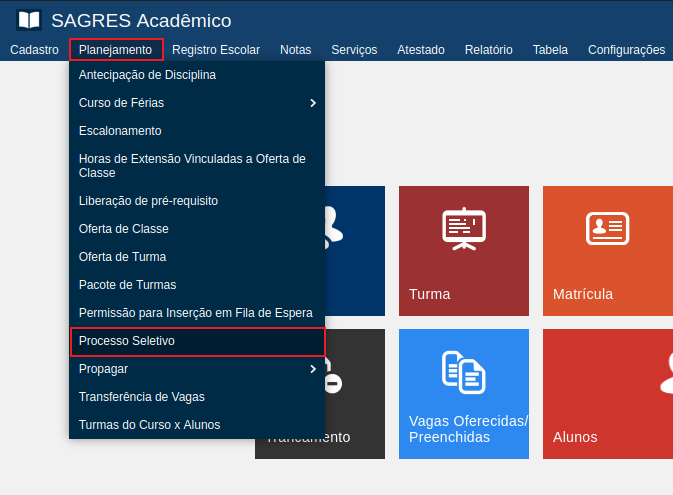
Task: Select Turmas do Curso x Alunos
Action: point(149,425)
